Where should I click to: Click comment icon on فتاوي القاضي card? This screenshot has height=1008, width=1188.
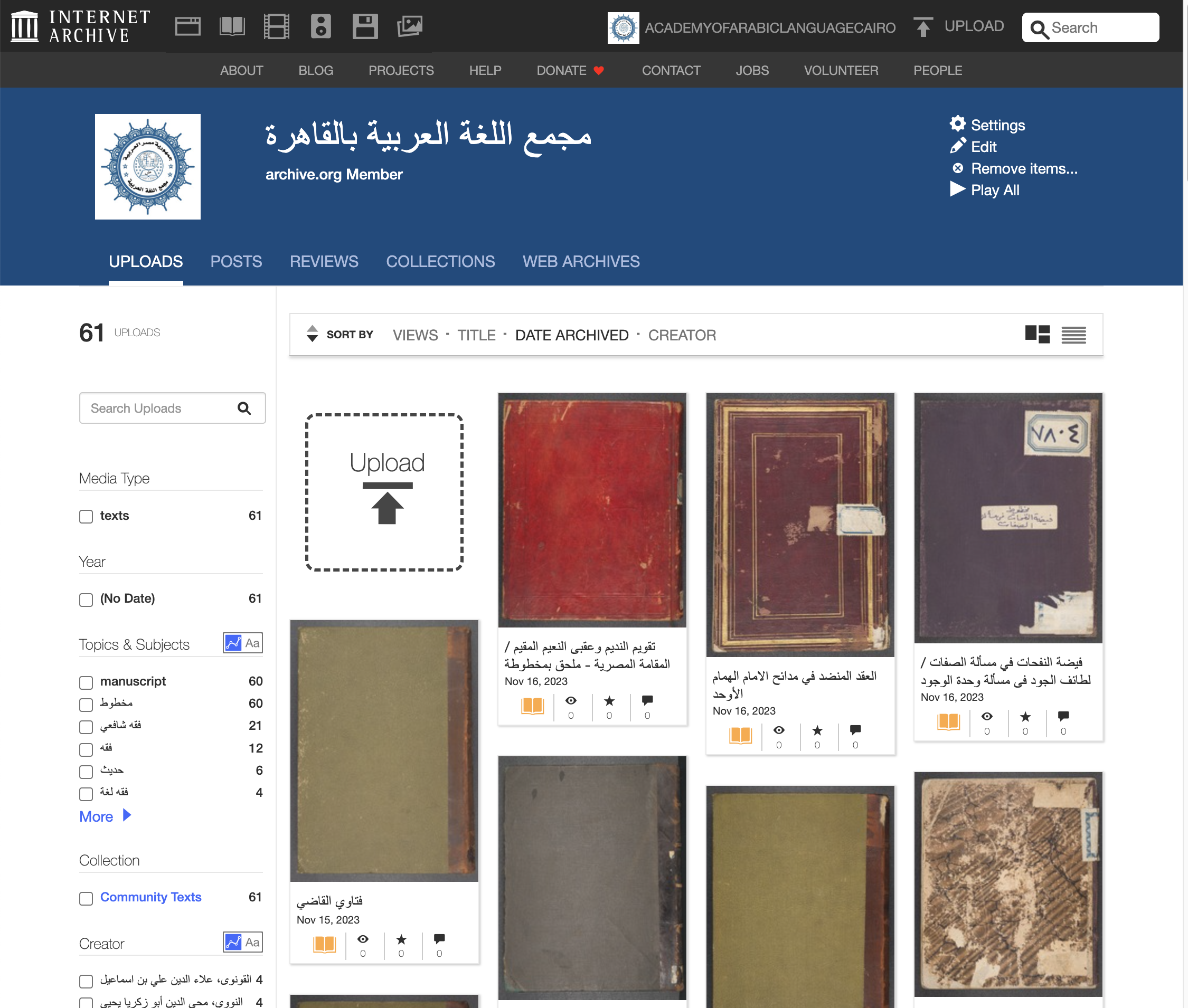[x=439, y=939]
